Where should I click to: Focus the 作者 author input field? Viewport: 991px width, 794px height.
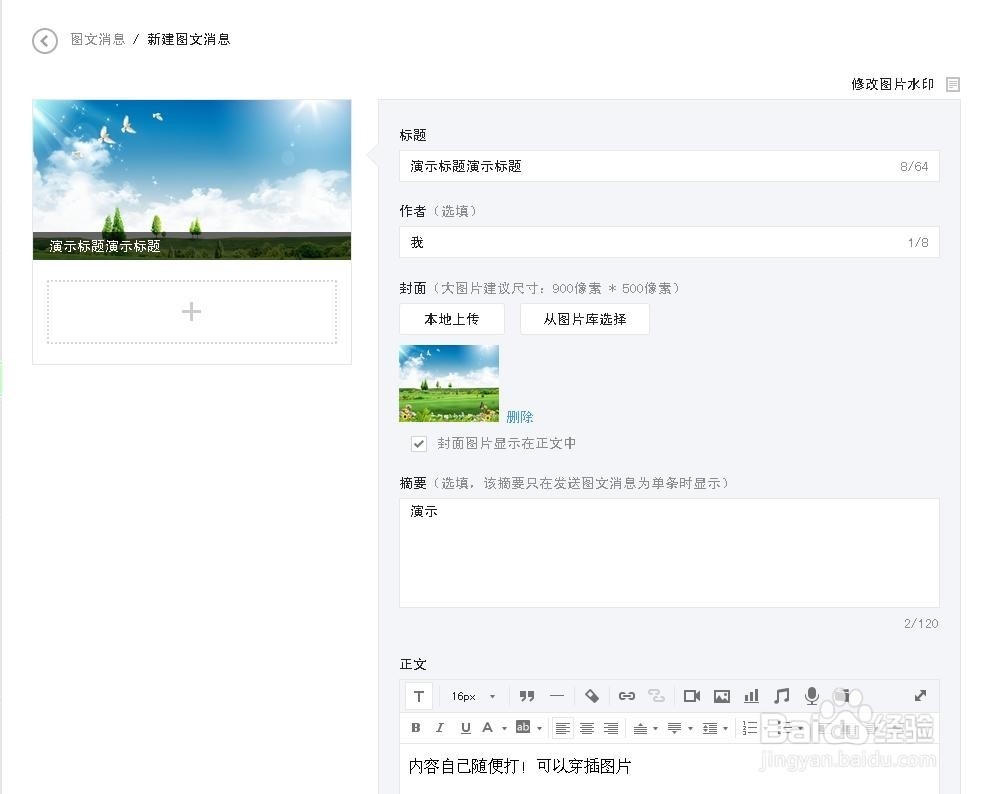[669, 242]
